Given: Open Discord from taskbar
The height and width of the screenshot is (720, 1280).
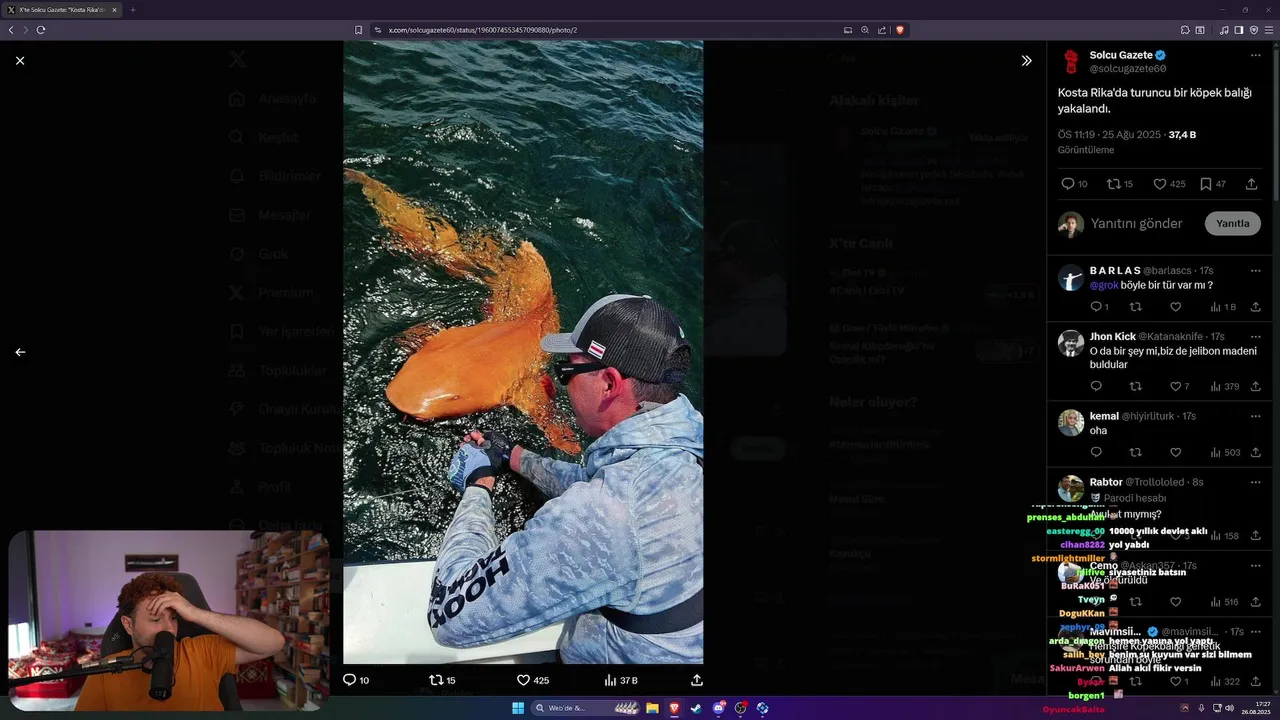Looking at the screenshot, I should [x=718, y=708].
